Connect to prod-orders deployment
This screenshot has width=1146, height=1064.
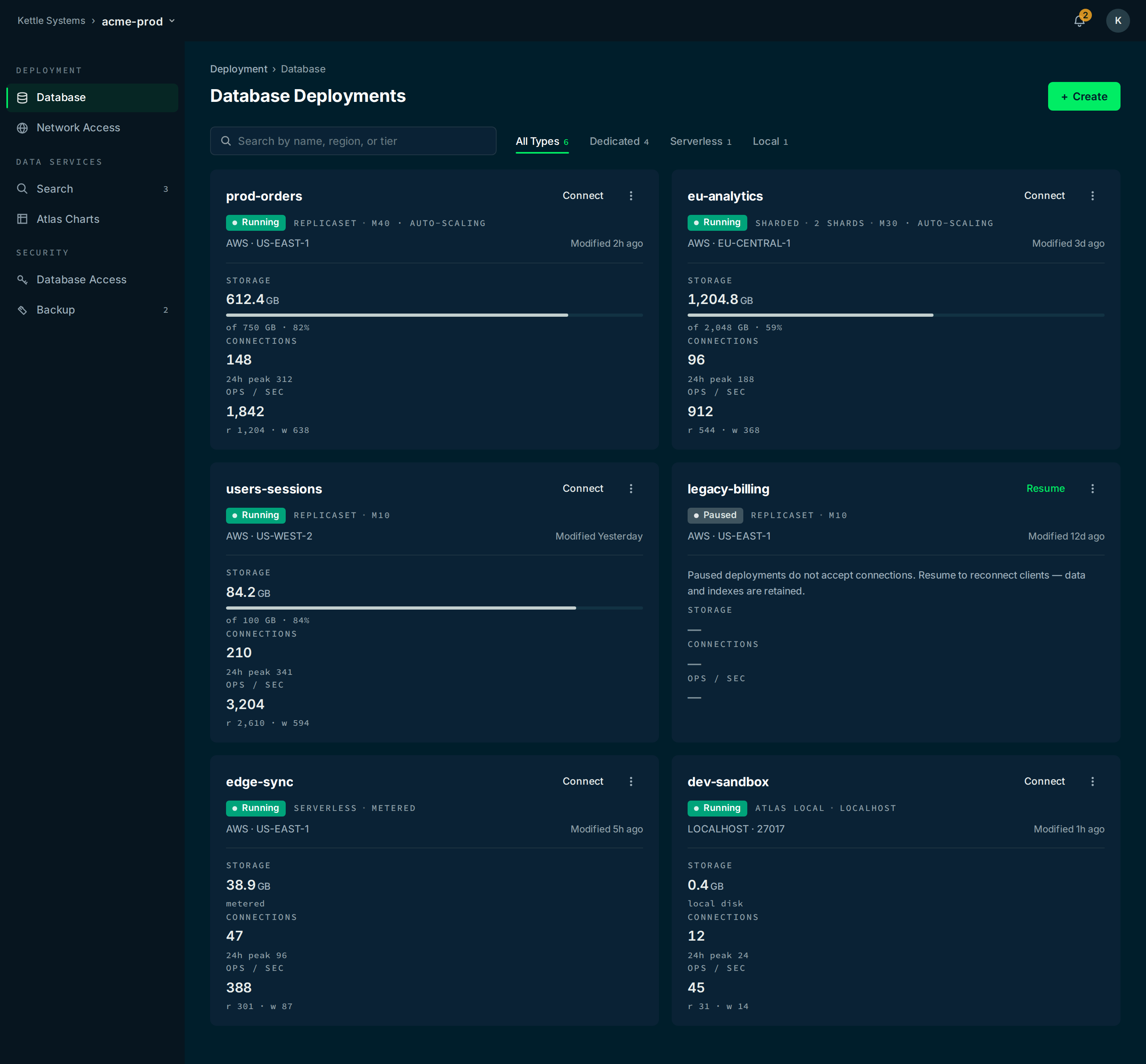click(x=583, y=196)
